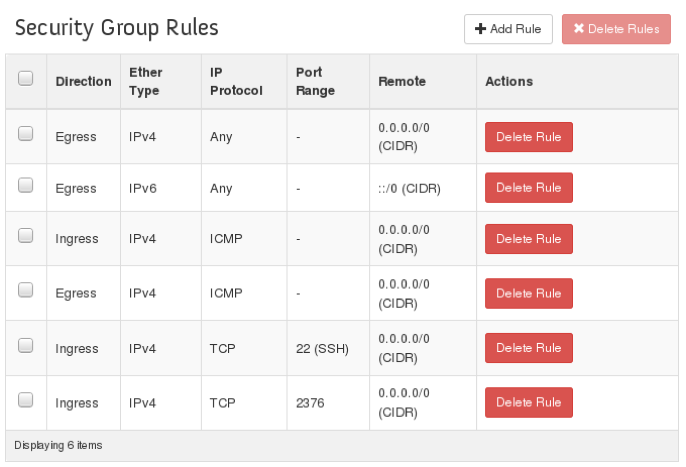This screenshot has width=686, height=467.
Task: Check the Egress IPv4 Any rule checkbox
Action: (25, 133)
